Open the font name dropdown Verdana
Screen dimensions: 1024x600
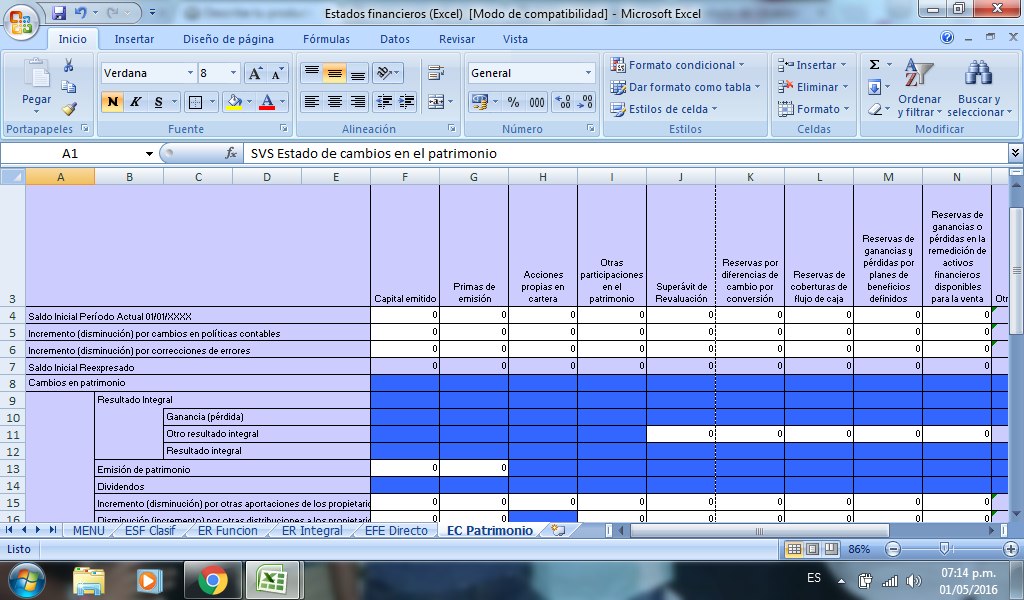[x=190, y=72]
